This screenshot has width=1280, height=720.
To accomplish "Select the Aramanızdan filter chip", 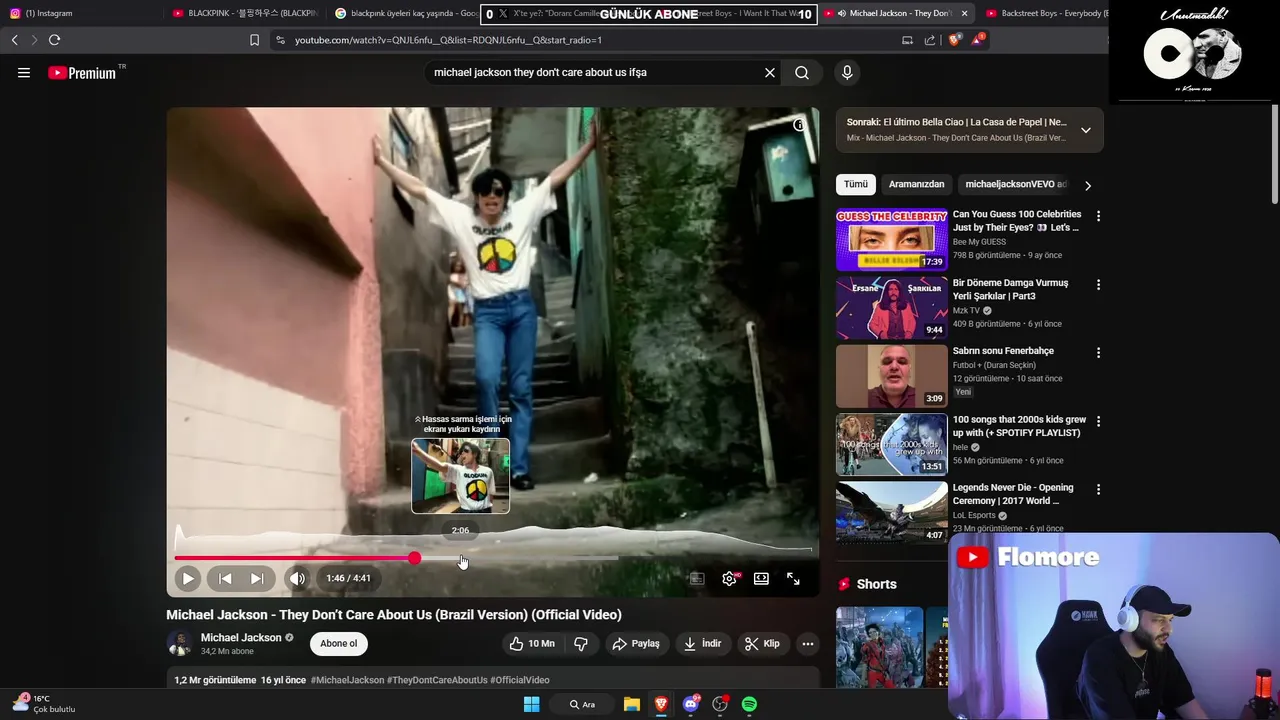I will coord(916,184).
